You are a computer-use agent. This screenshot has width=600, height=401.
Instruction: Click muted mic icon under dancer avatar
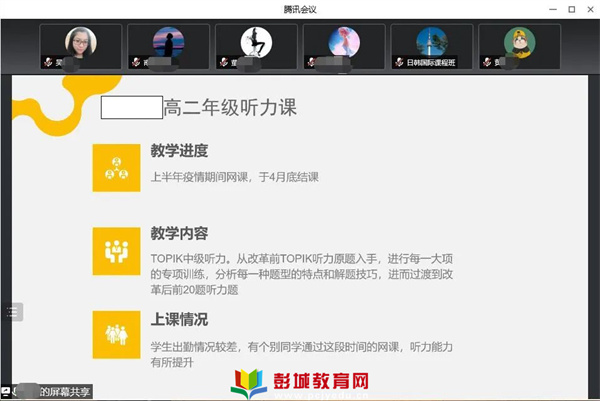(224, 62)
